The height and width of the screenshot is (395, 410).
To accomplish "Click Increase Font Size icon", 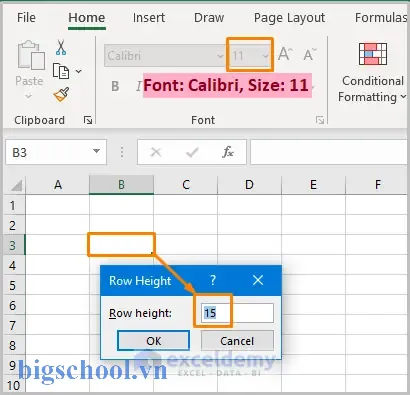I will pos(285,54).
